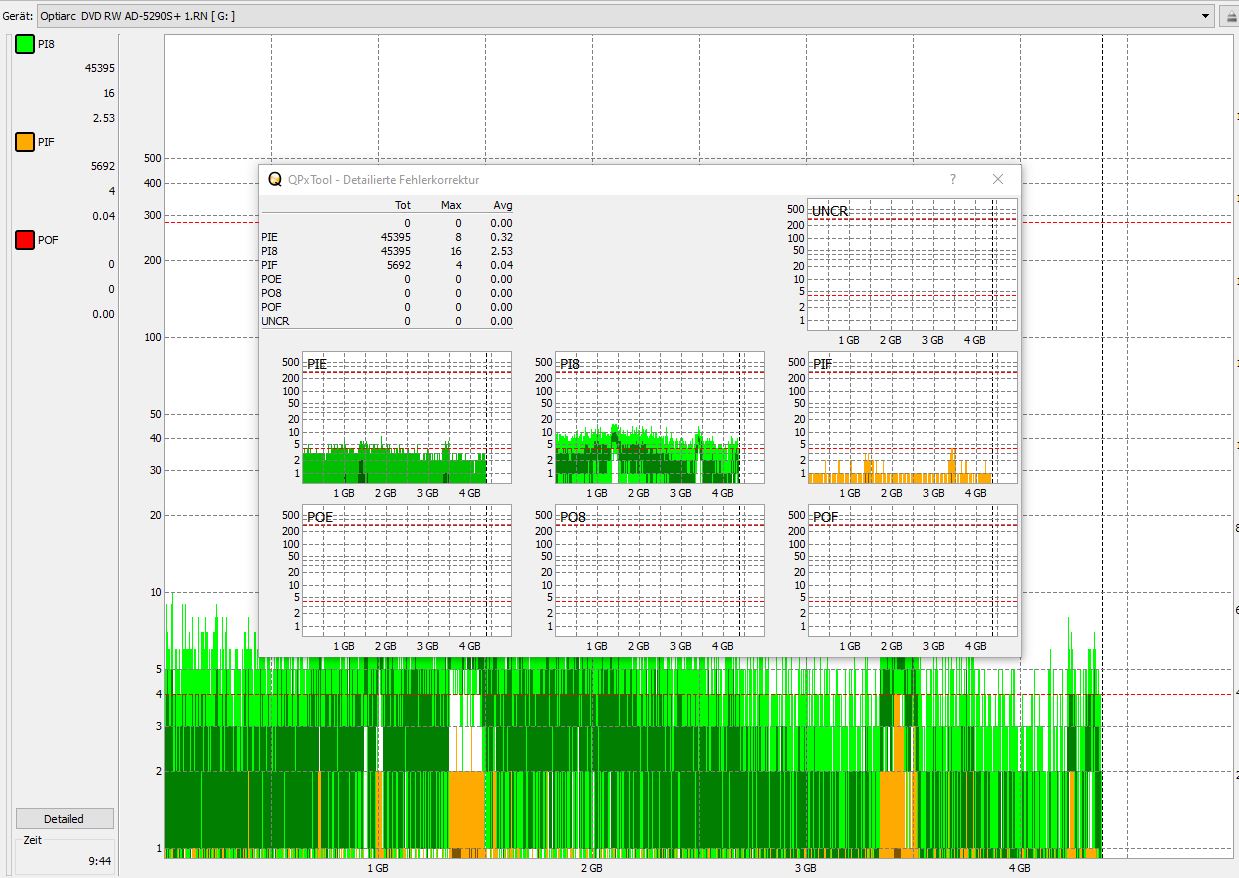1239x878 pixels.
Task: Select the PI8 mini graph
Action: coord(648,418)
